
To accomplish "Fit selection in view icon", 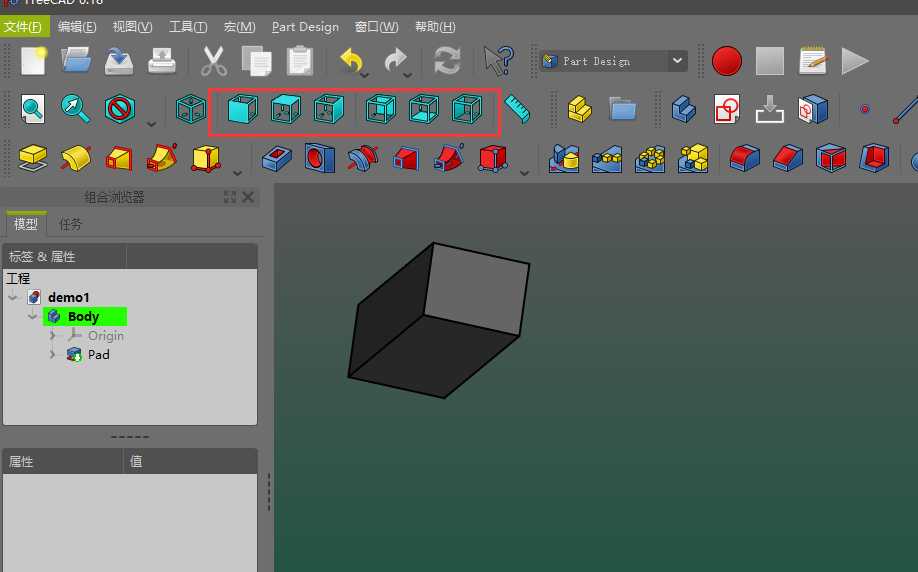I will tap(76, 109).
